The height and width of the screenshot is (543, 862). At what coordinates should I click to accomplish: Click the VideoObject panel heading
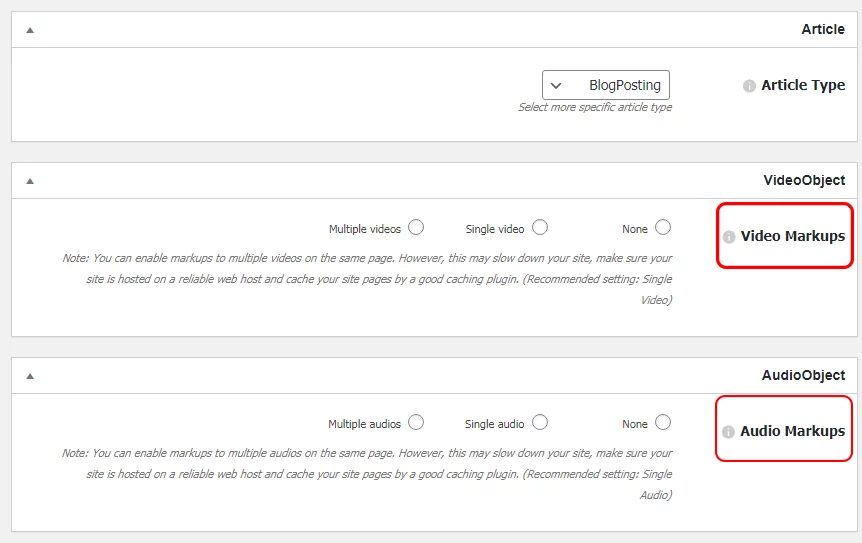[804, 180]
